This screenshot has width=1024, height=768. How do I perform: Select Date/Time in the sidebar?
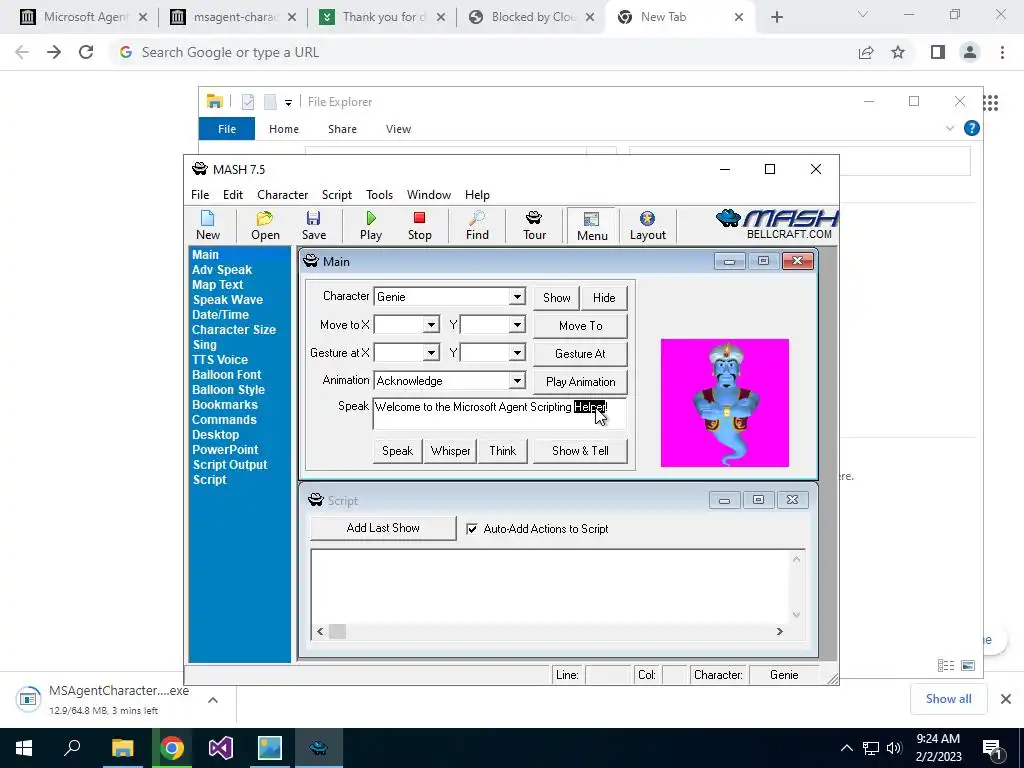220,315
